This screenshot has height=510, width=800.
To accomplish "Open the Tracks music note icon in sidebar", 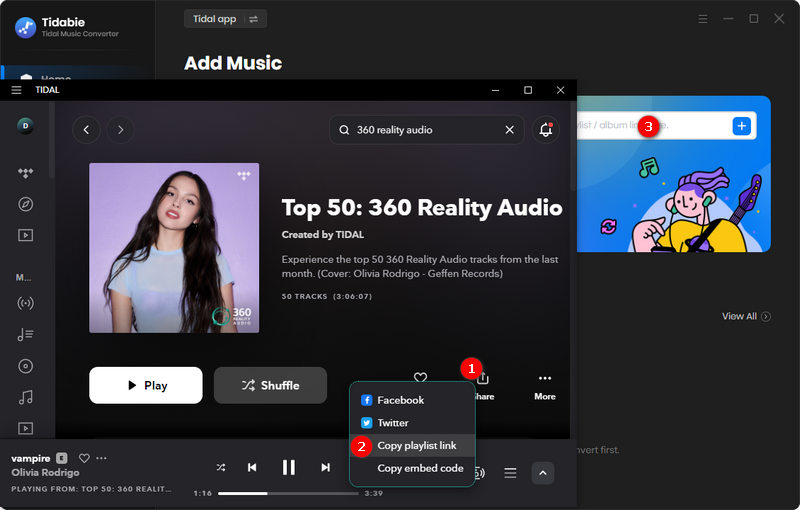I will [26, 397].
